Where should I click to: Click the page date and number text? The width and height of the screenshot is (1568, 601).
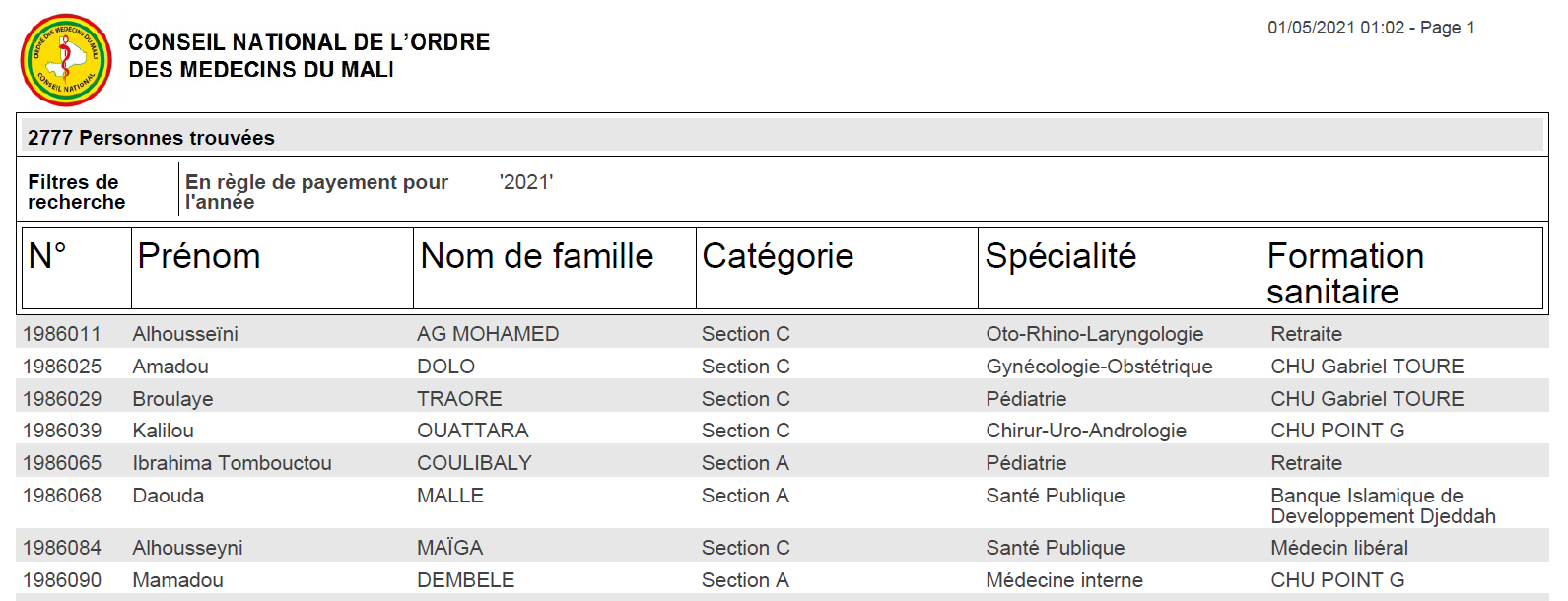coord(1371,28)
